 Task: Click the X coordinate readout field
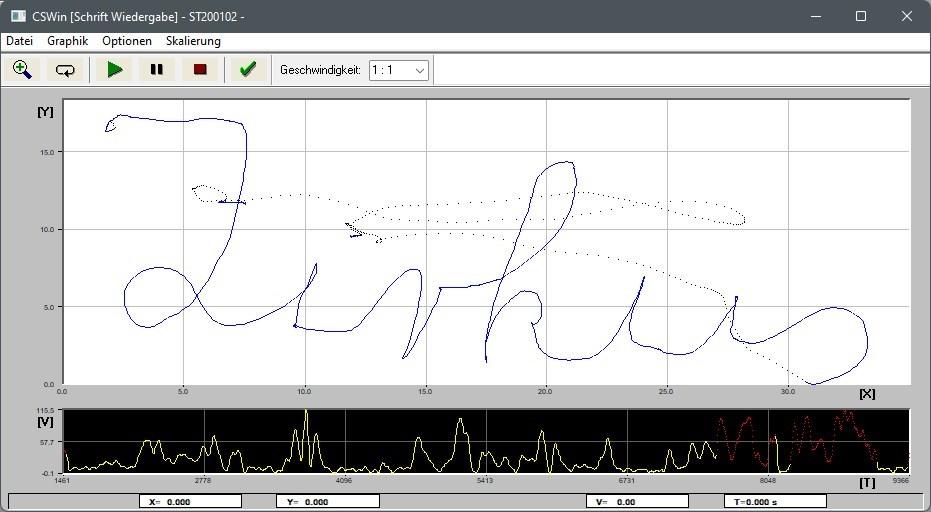coord(190,502)
